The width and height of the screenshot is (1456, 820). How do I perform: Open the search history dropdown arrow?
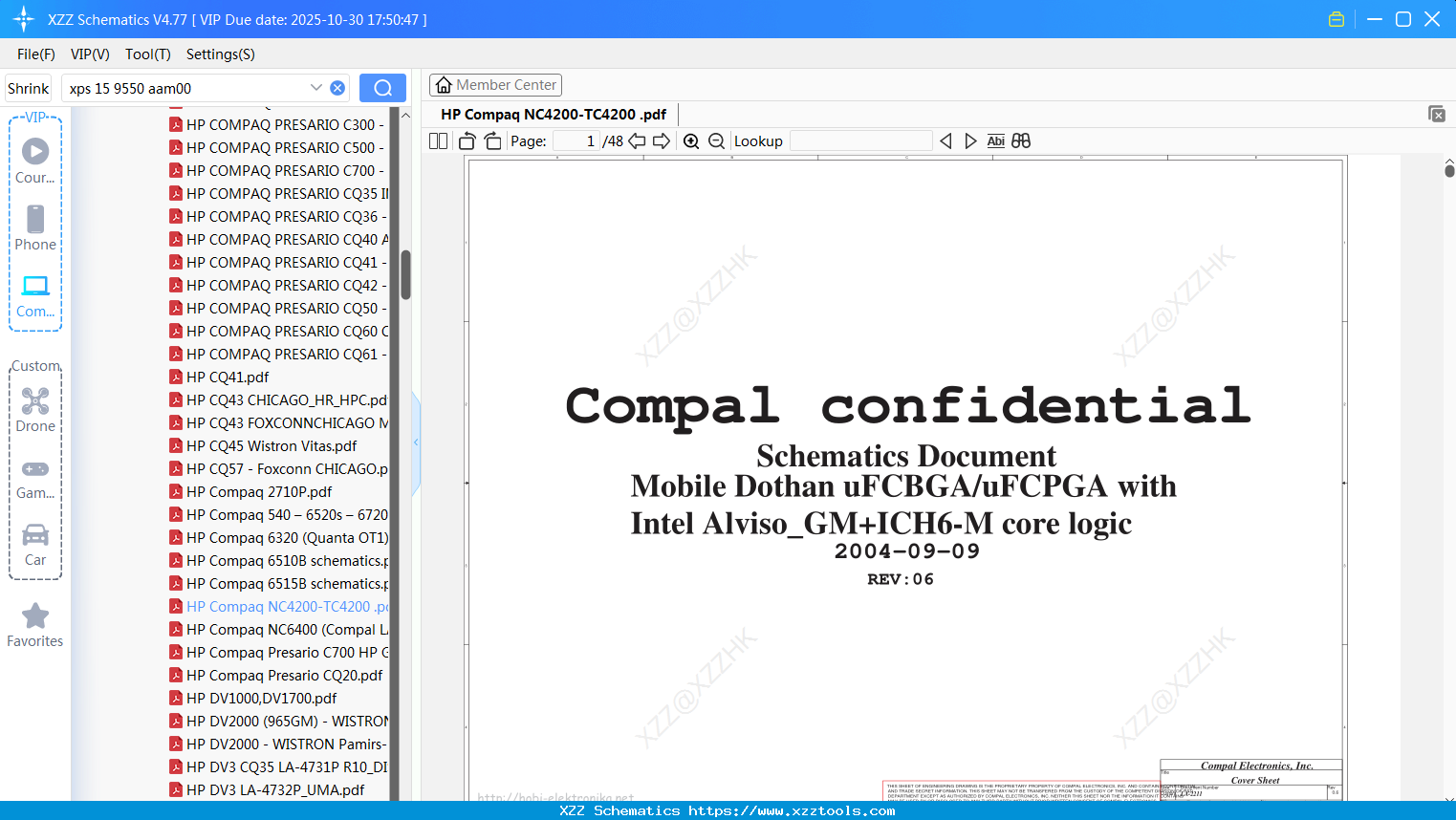tap(316, 88)
